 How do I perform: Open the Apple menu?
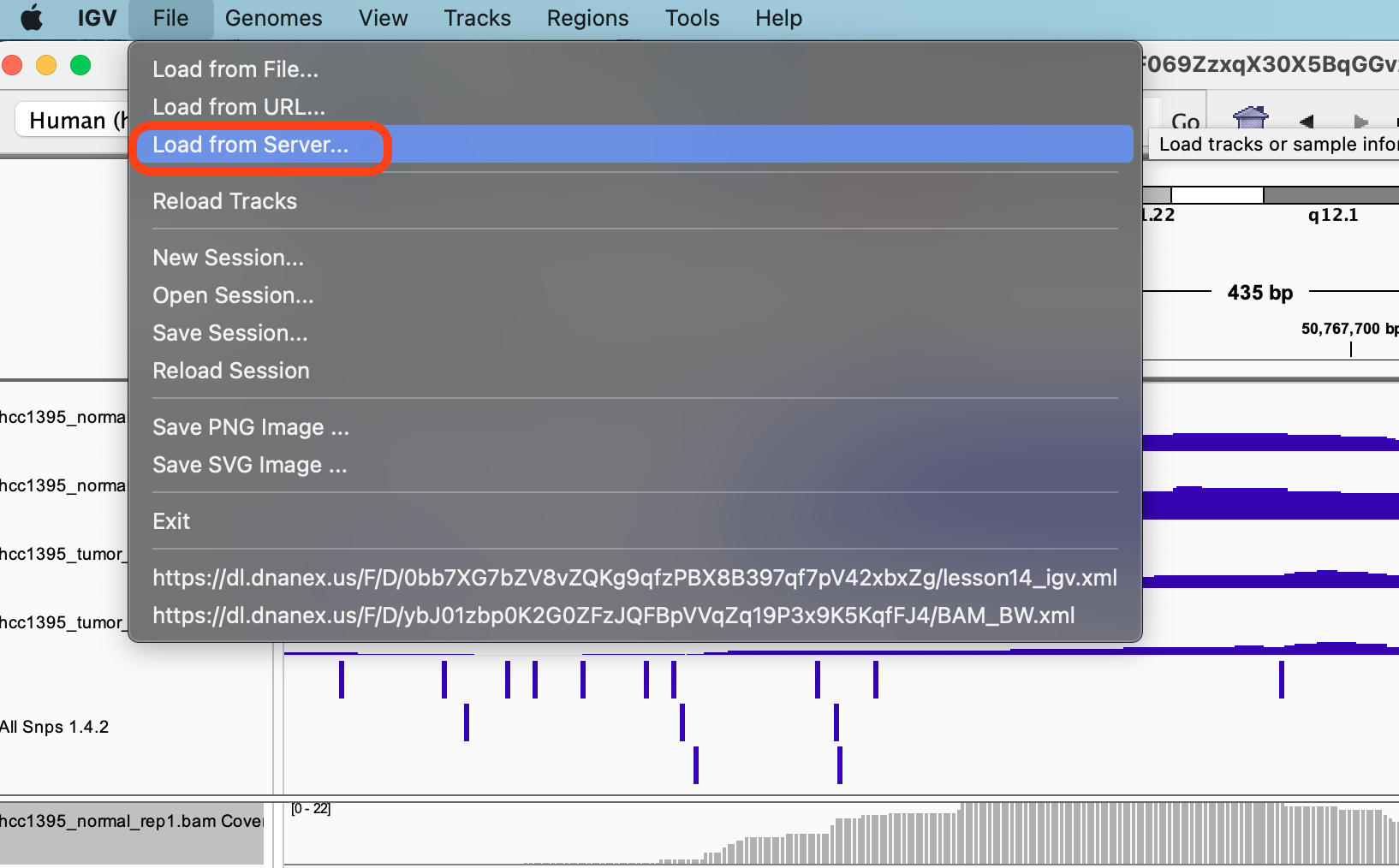pos(32,18)
